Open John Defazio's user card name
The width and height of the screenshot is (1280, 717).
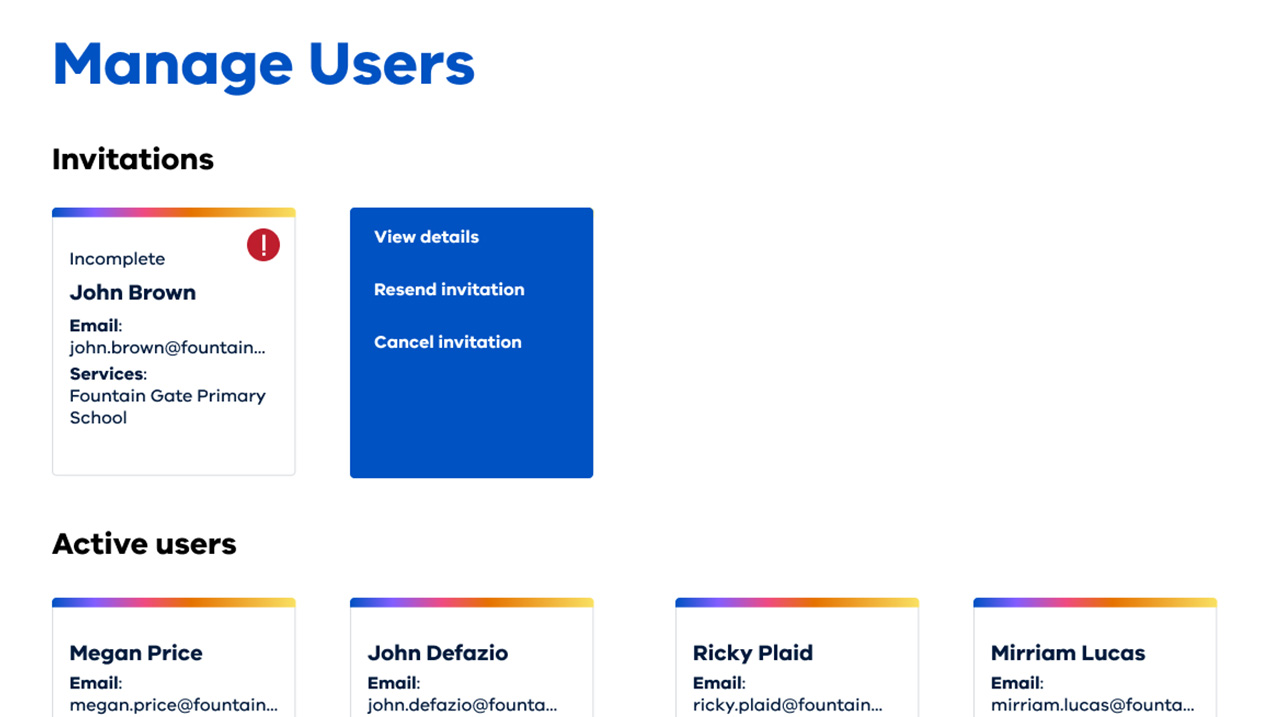(x=438, y=653)
